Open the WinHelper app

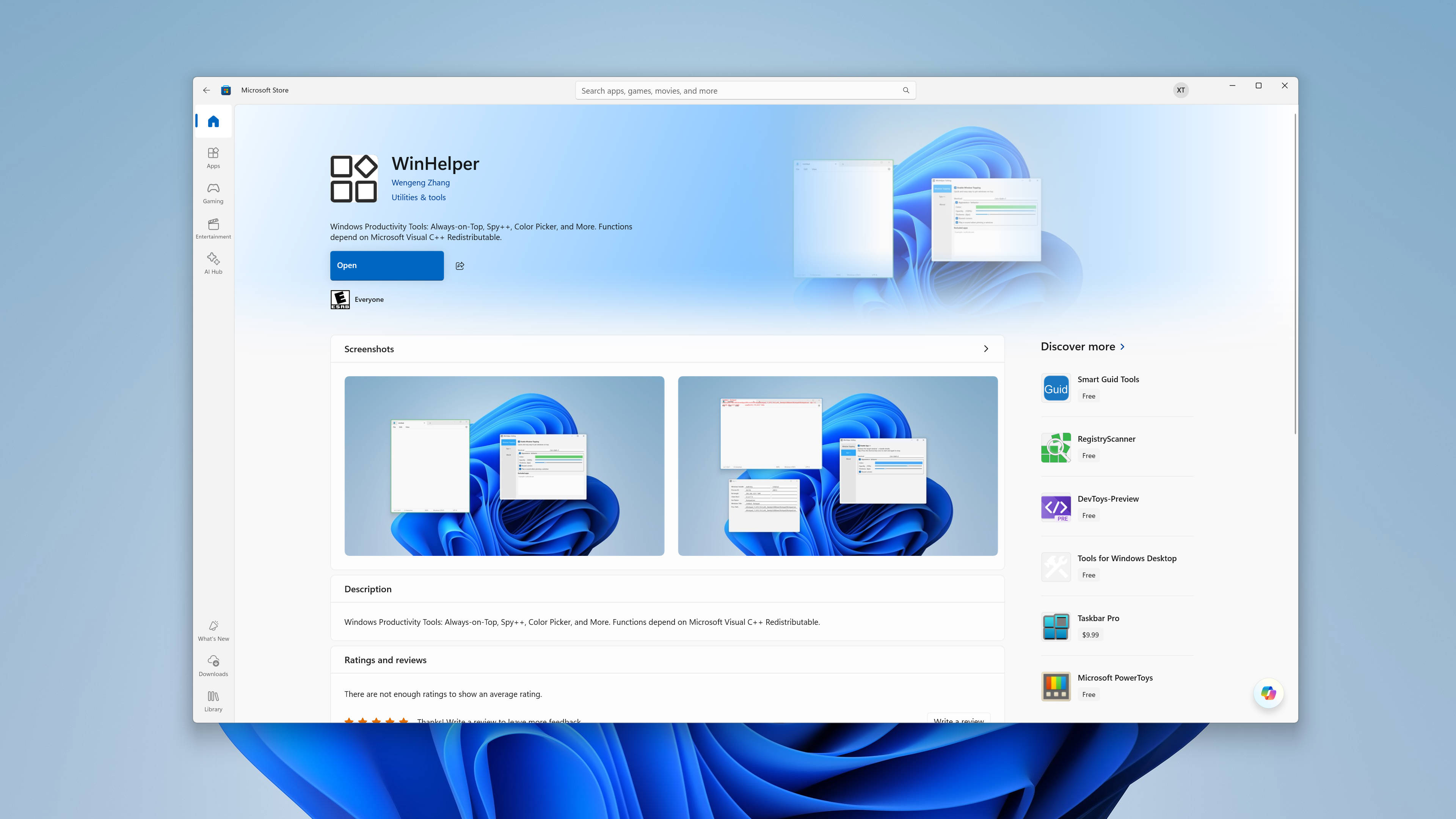coord(387,266)
